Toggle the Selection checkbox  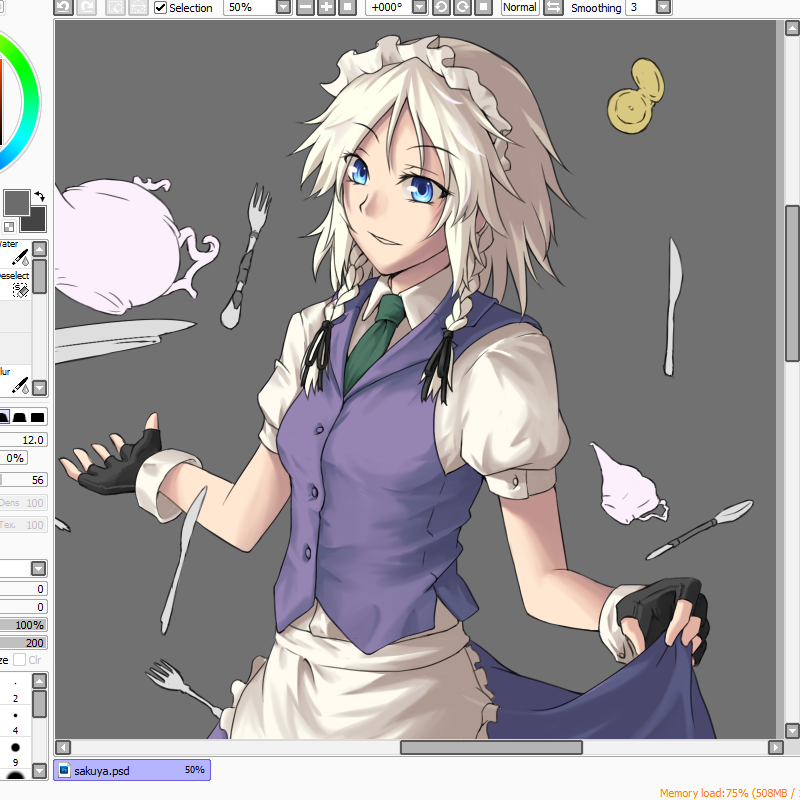pyautogui.click(x=160, y=8)
